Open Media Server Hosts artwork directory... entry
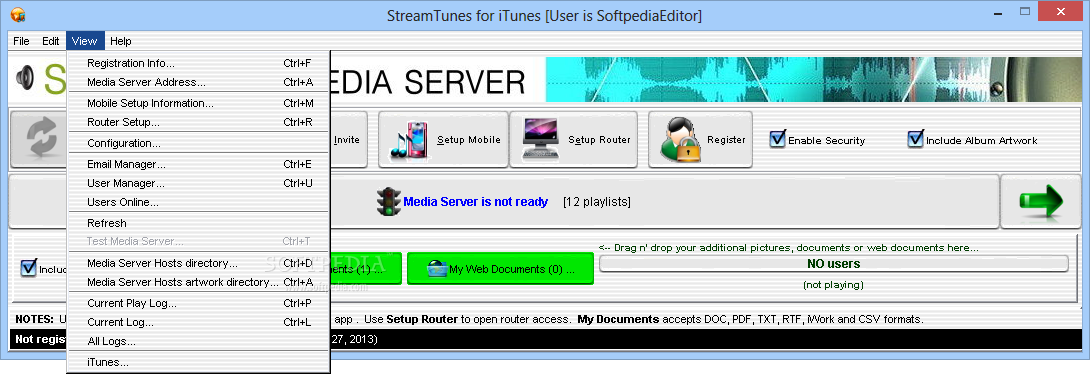 point(198,282)
